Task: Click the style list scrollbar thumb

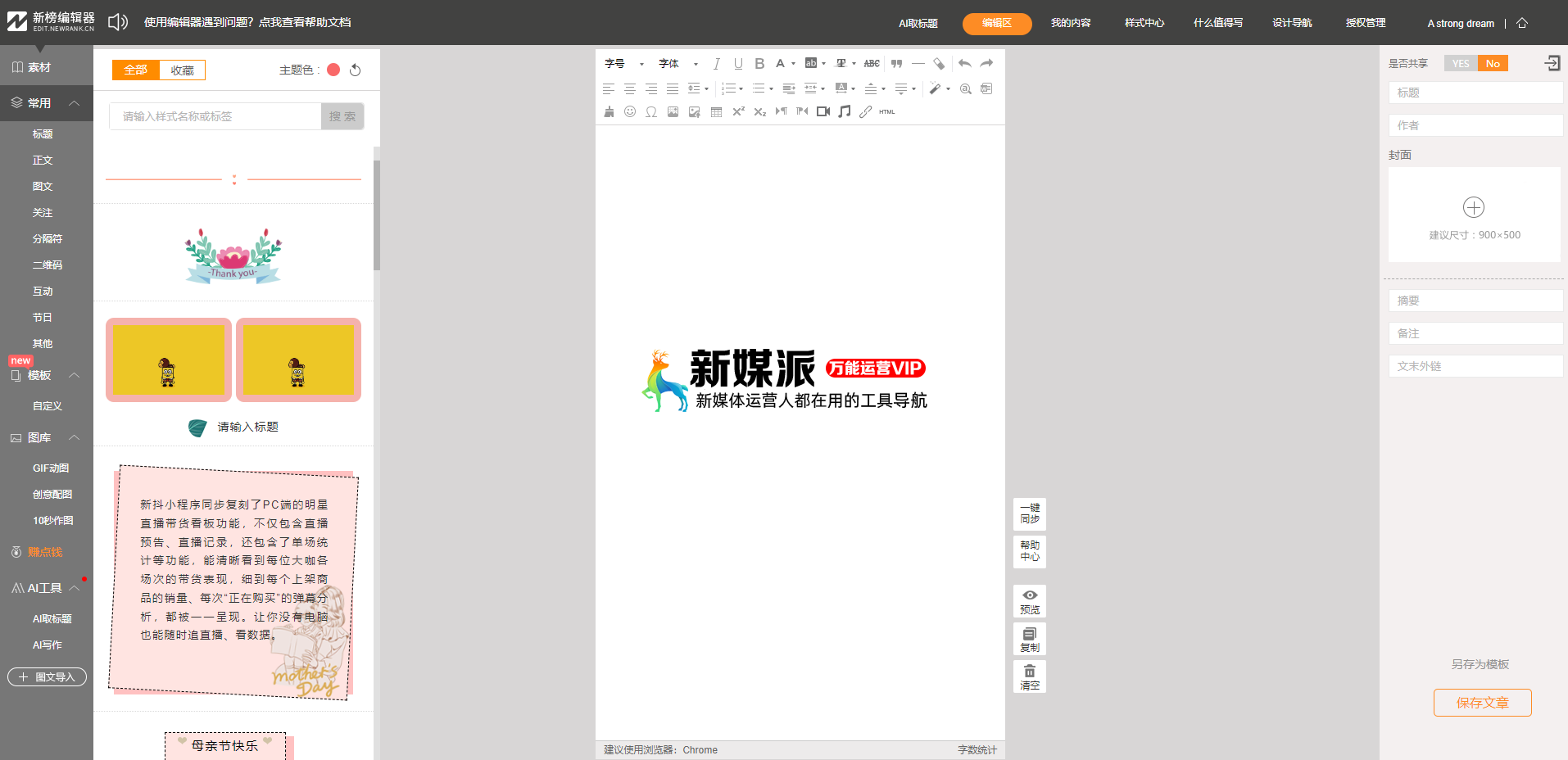Action: [x=377, y=215]
